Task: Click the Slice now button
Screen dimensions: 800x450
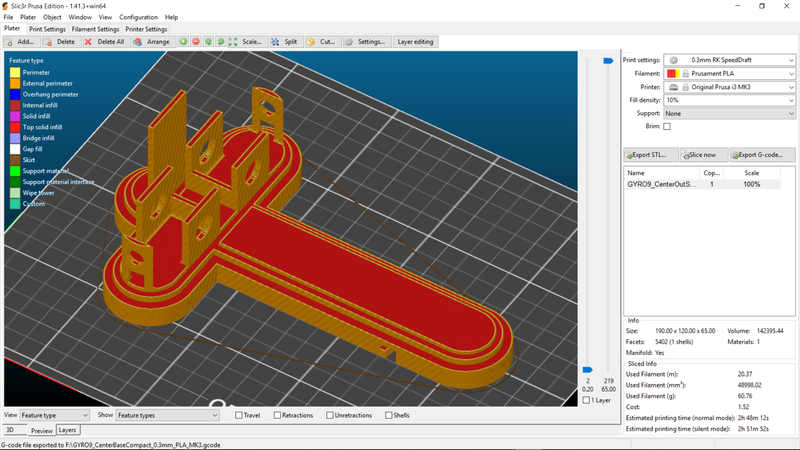Action: [x=702, y=155]
